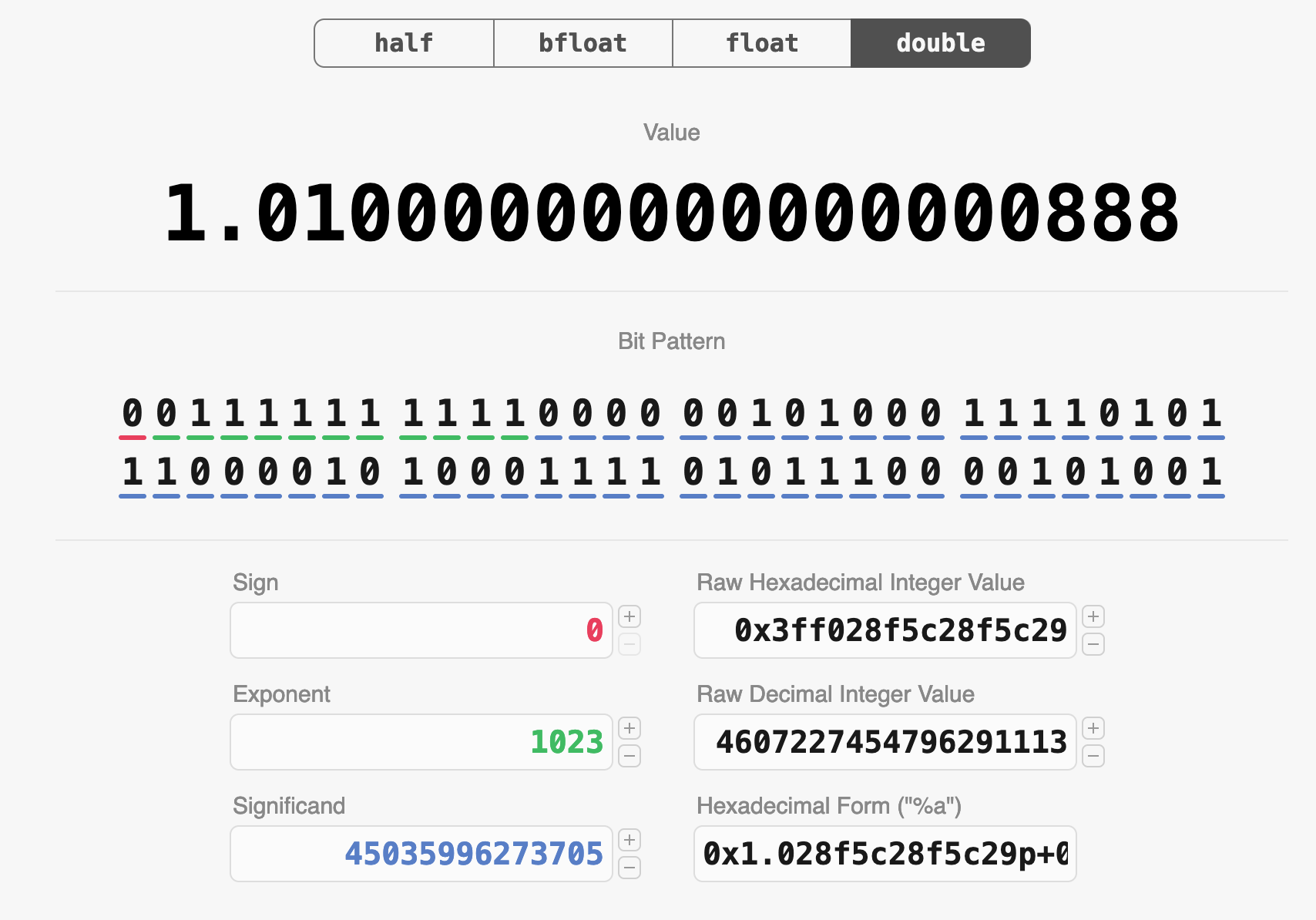Decrement the Exponent with its minus button
Screen dimensions: 1316x920
(x=629, y=757)
